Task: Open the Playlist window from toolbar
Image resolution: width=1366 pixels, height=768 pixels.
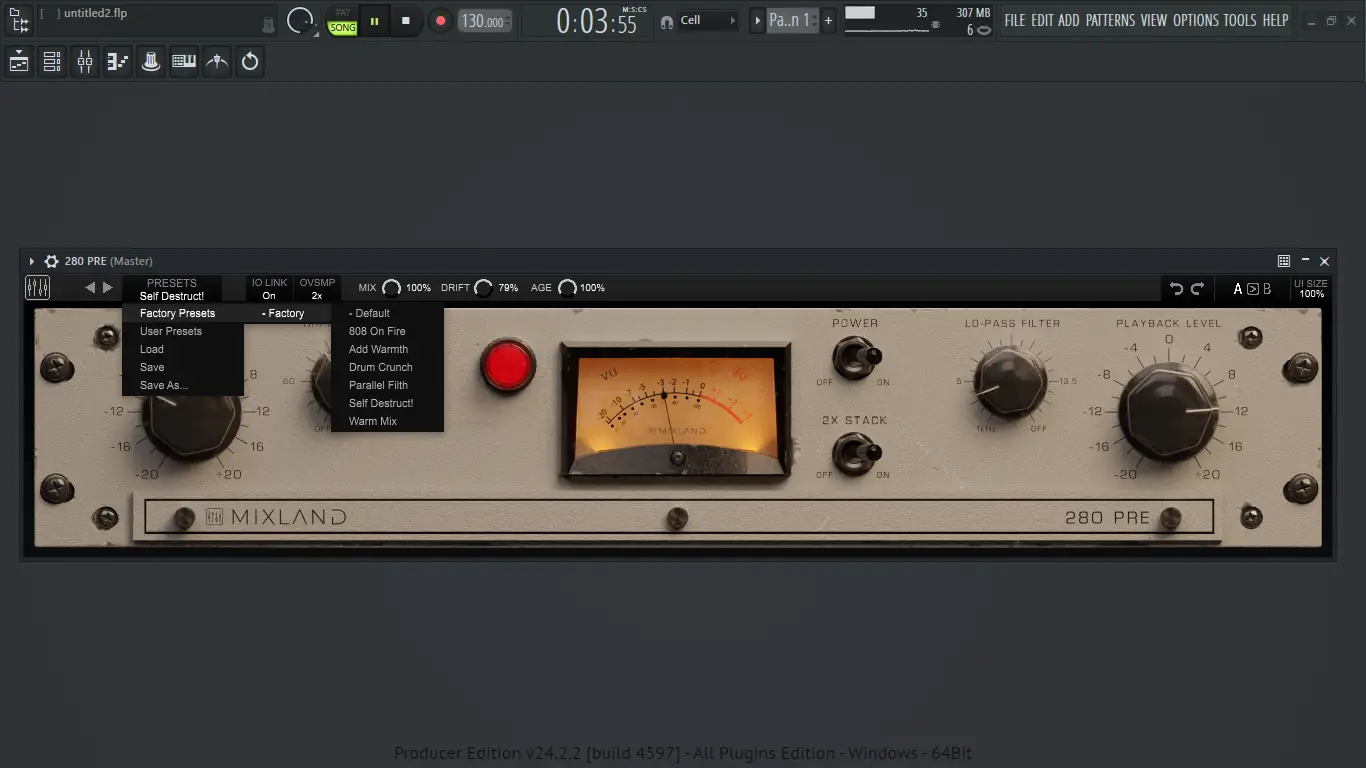Action: coord(19,62)
